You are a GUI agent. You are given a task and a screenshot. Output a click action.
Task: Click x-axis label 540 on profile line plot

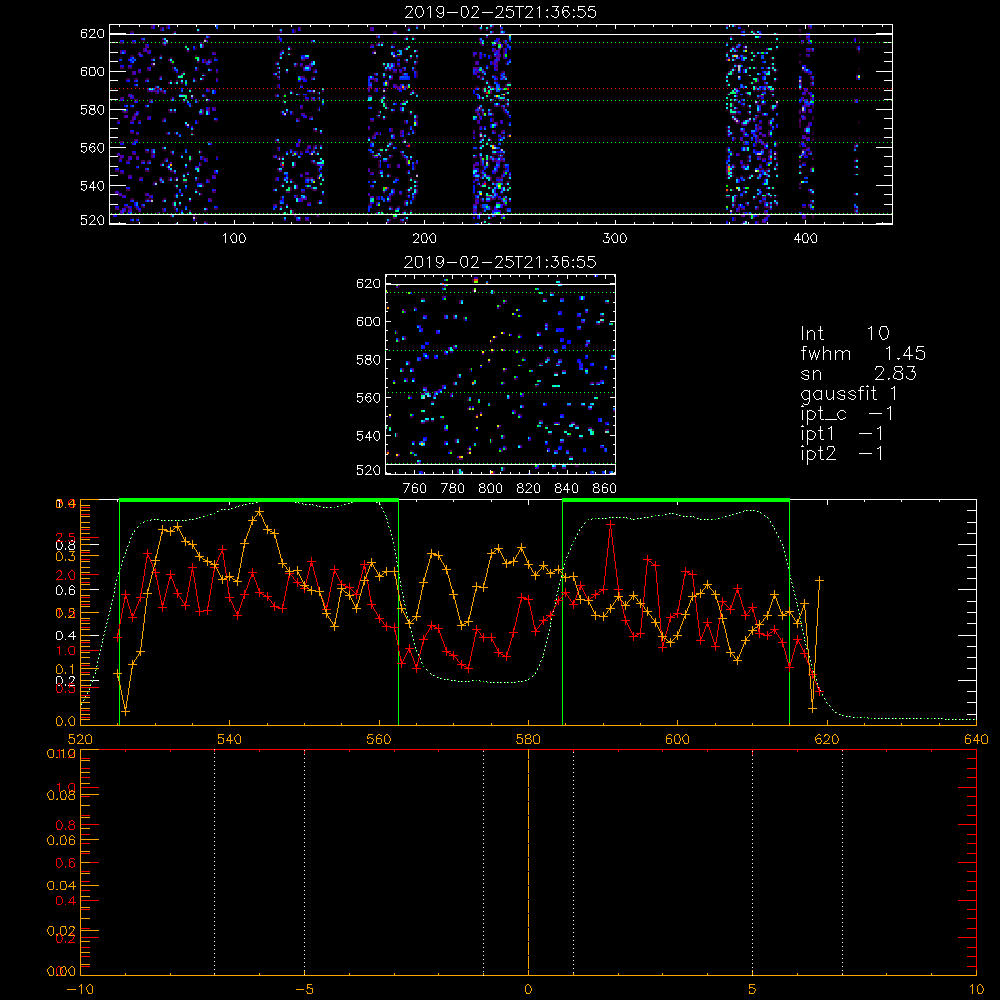click(x=230, y=739)
